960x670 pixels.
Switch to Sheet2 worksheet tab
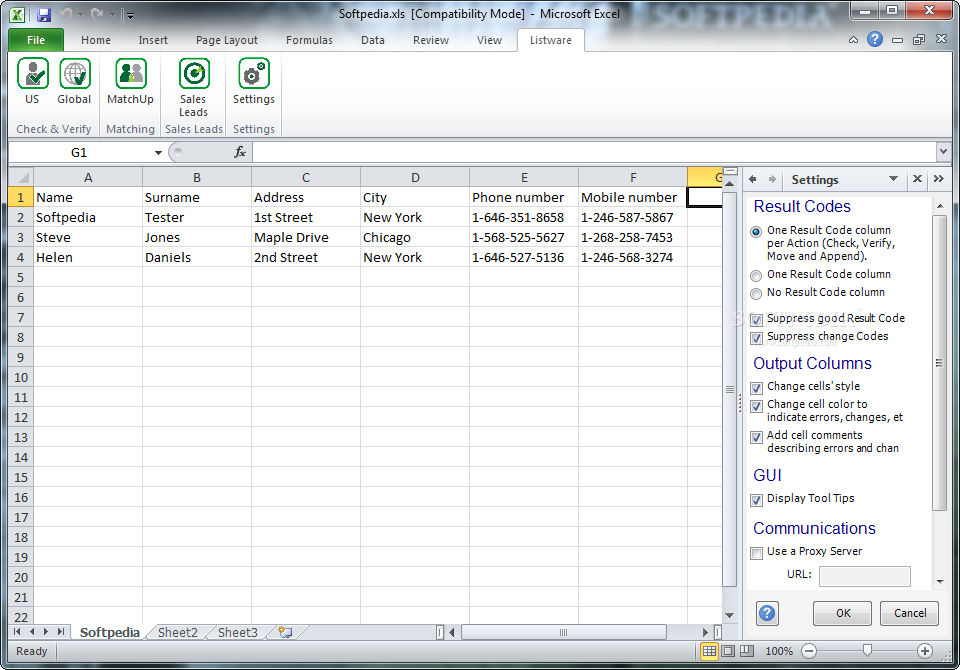click(178, 632)
